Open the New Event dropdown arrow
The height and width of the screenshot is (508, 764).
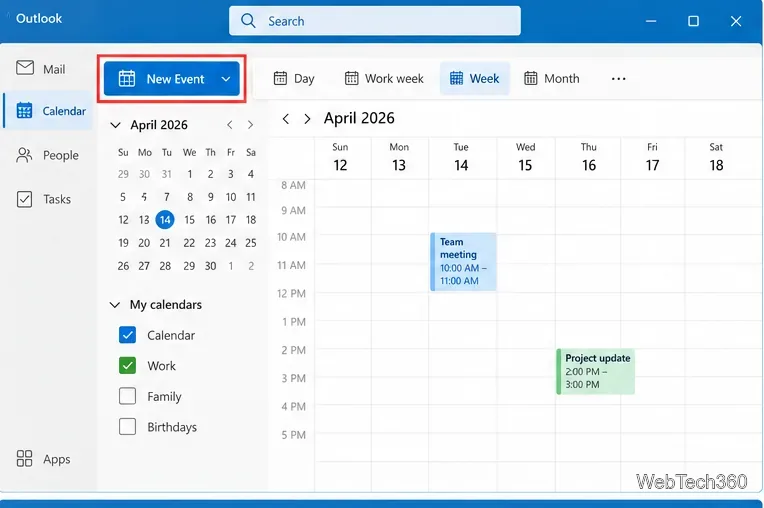(226, 78)
